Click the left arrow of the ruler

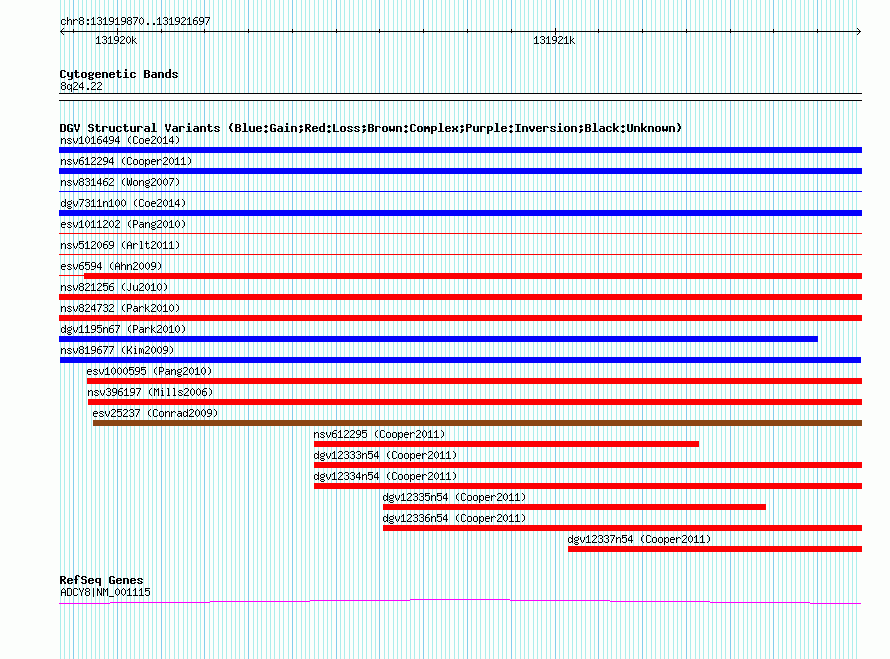(x=62, y=32)
